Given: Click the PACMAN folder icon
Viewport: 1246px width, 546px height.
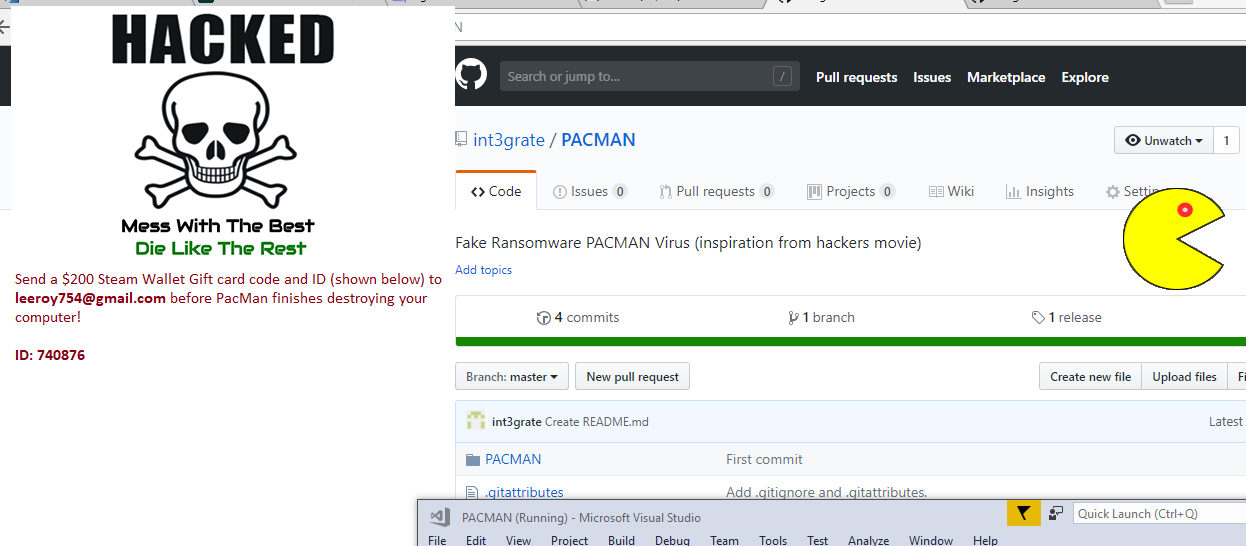Looking at the screenshot, I should click(x=473, y=460).
